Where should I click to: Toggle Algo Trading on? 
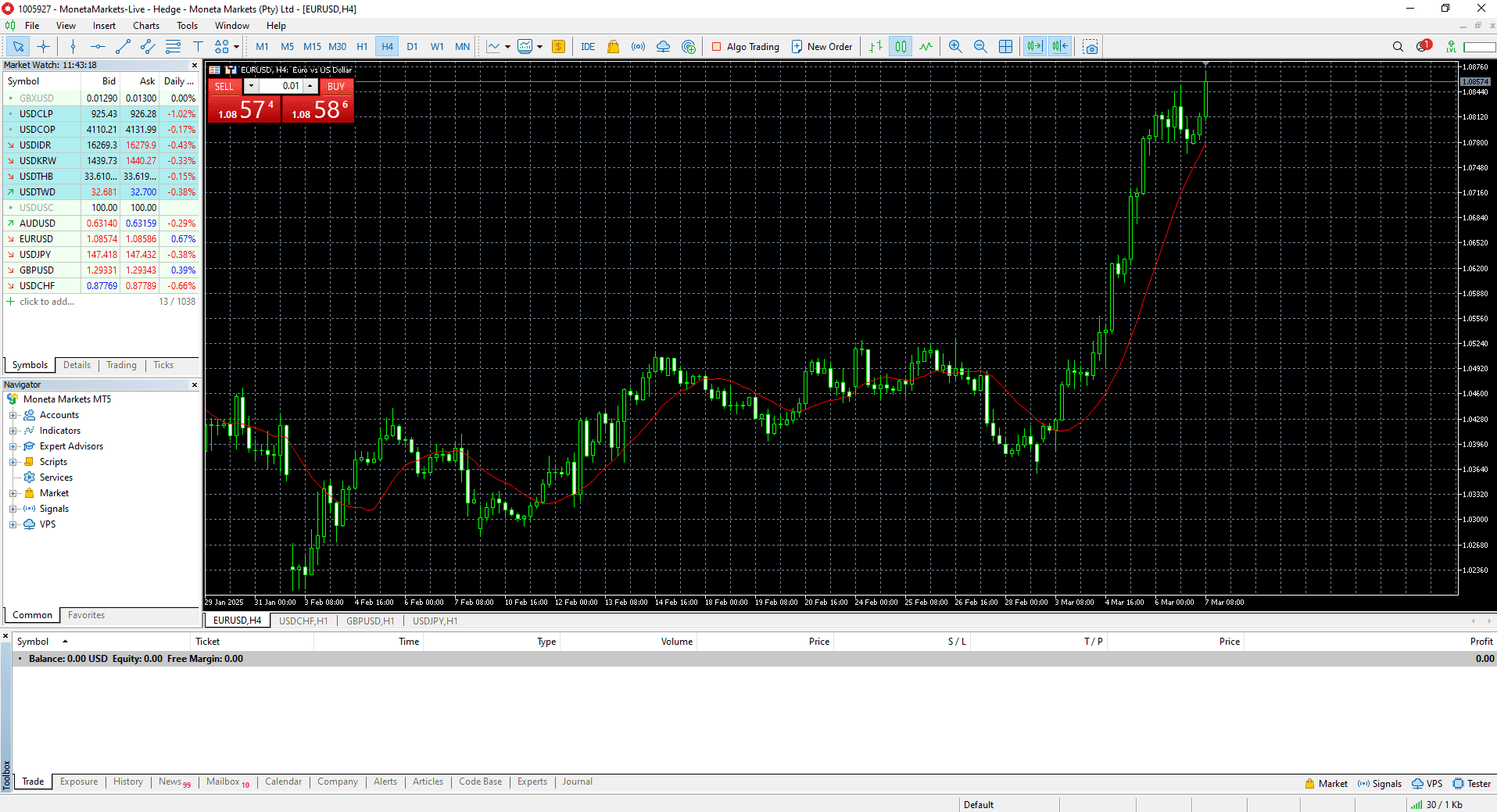coord(746,46)
